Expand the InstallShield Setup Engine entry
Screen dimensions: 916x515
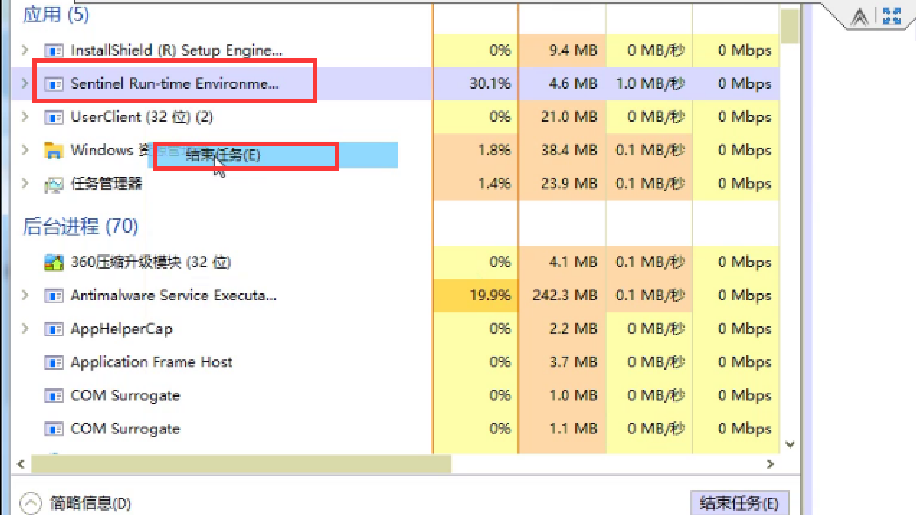tap(25, 50)
